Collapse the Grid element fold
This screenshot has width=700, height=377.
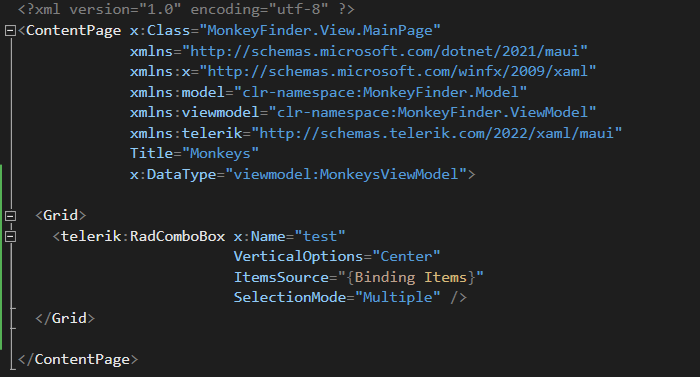10,216
